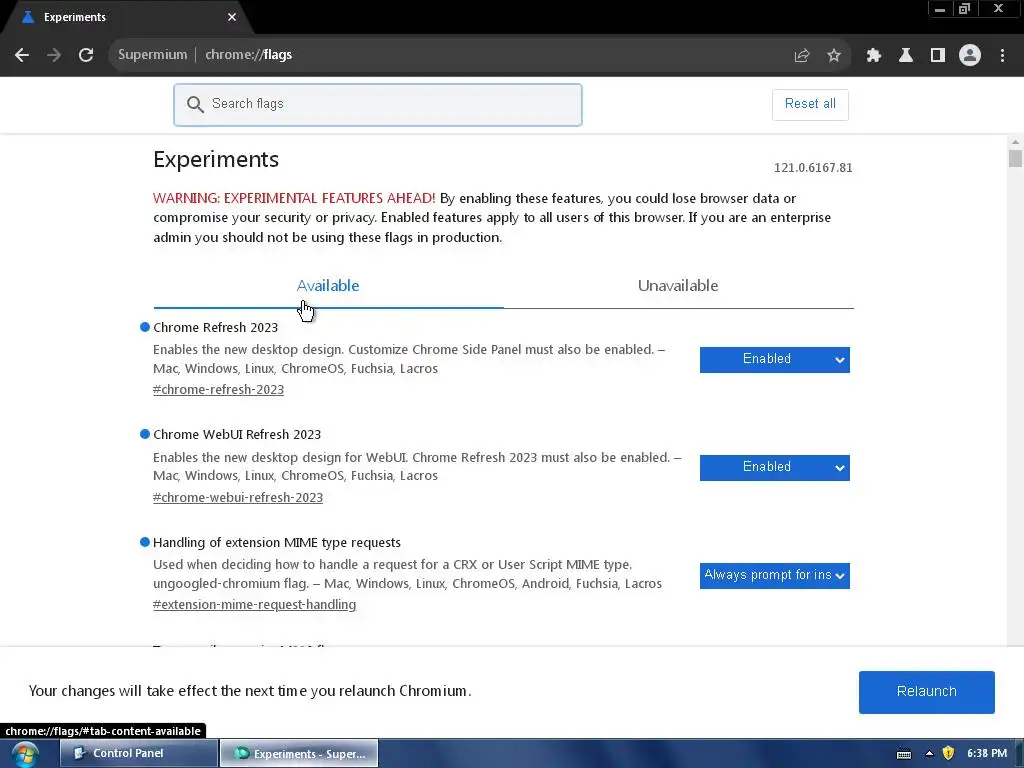Bookmark this page with the star icon
Image resolution: width=1024 pixels, height=768 pixels.
(834, 56)
